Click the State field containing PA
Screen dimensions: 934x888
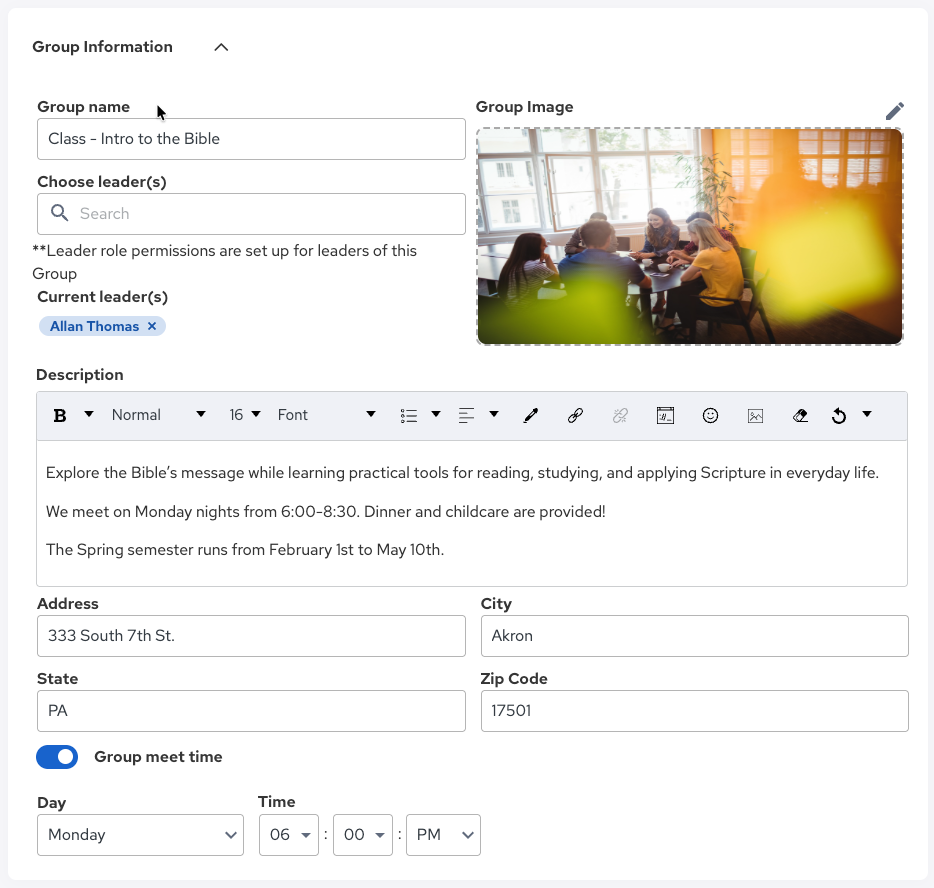[x=251, y=711]
